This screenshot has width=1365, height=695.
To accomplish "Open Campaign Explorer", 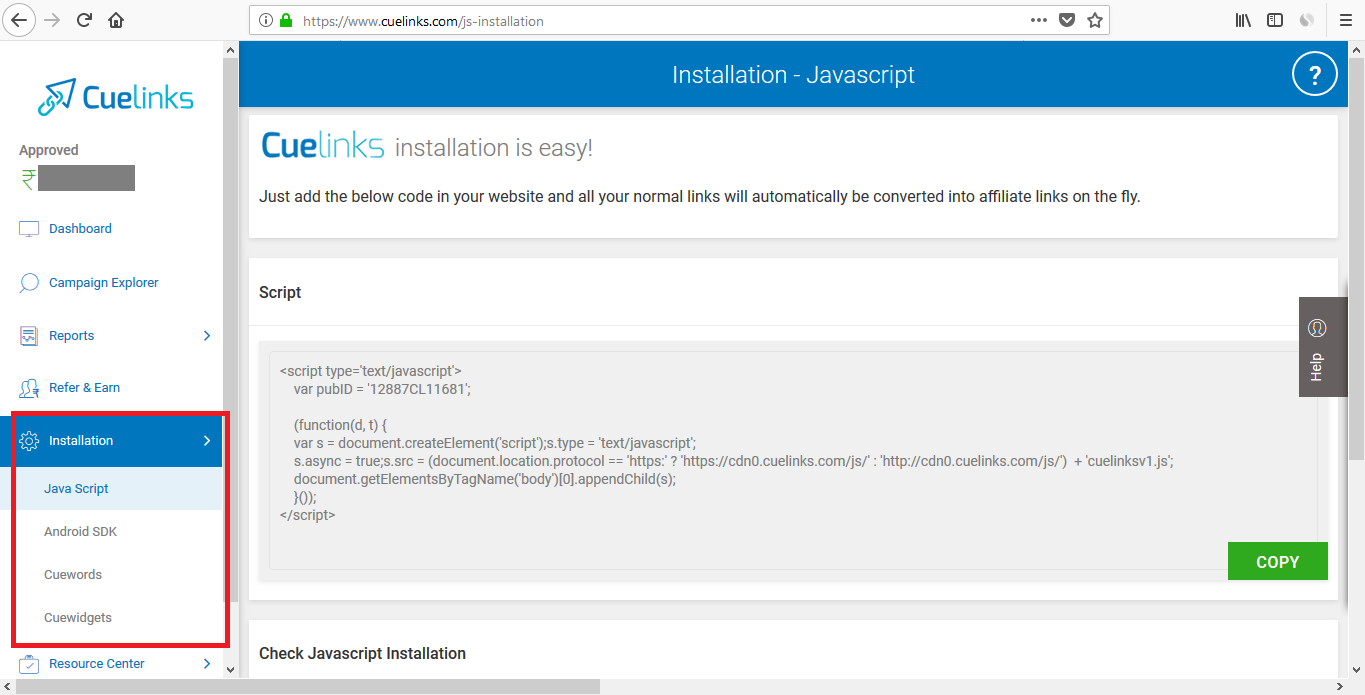I will coord(104,283).
